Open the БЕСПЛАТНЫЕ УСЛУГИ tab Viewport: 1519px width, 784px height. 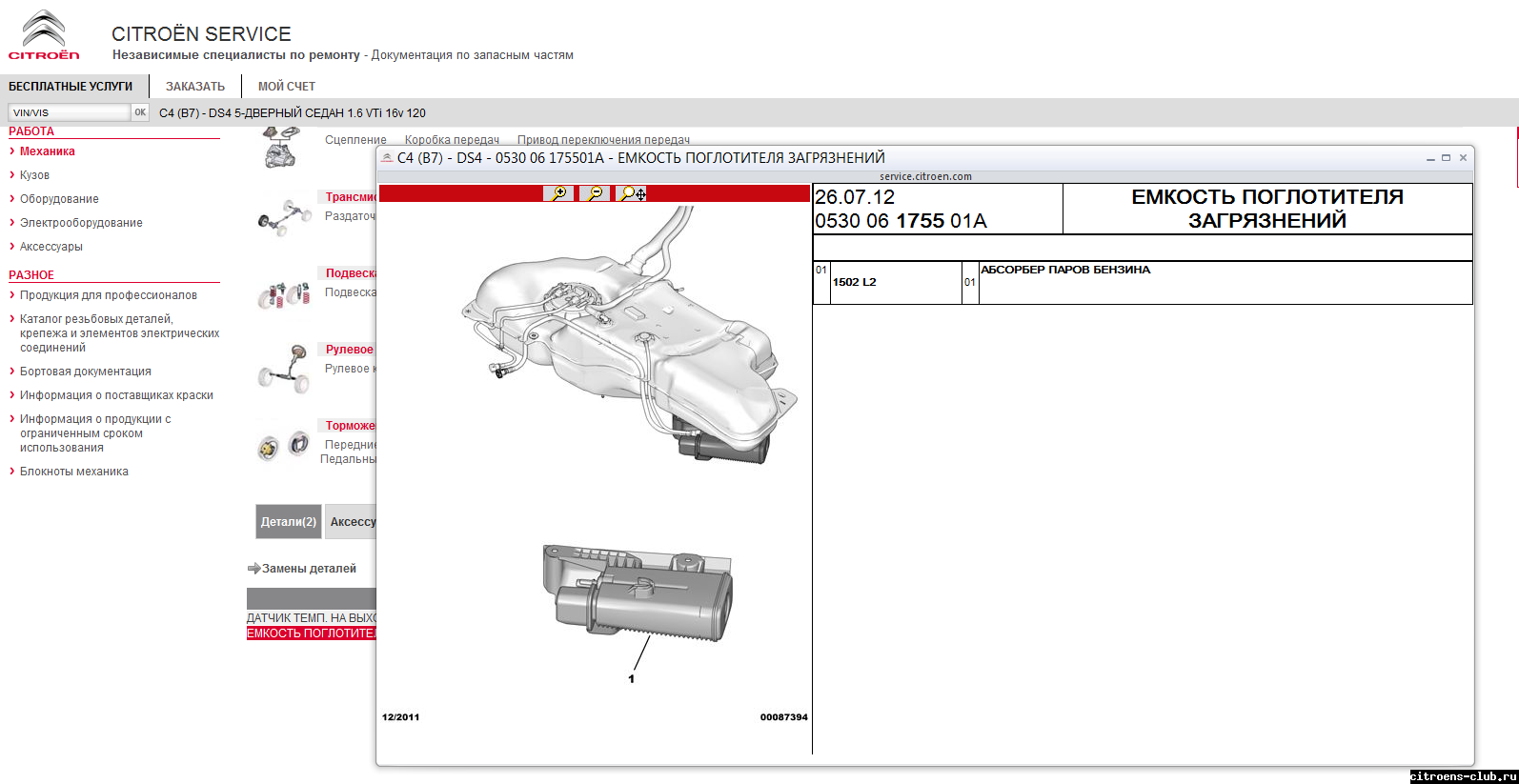click(x=71, y=87)
